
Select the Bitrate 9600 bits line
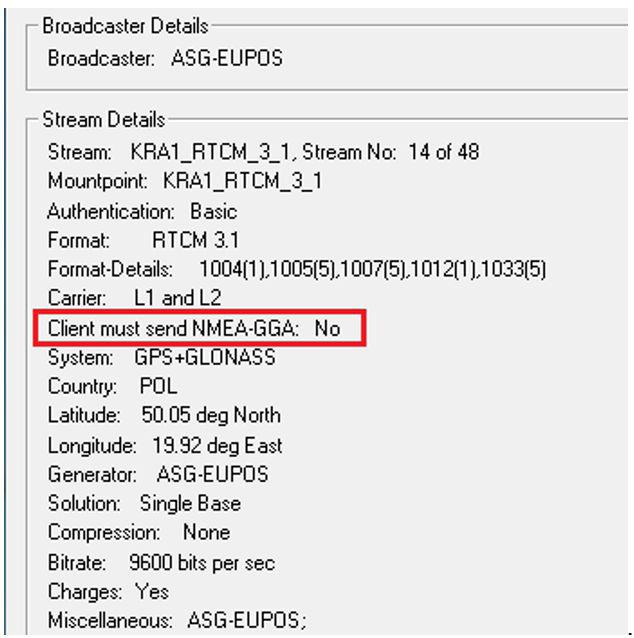pyautogui.click(x=161, y=562)
